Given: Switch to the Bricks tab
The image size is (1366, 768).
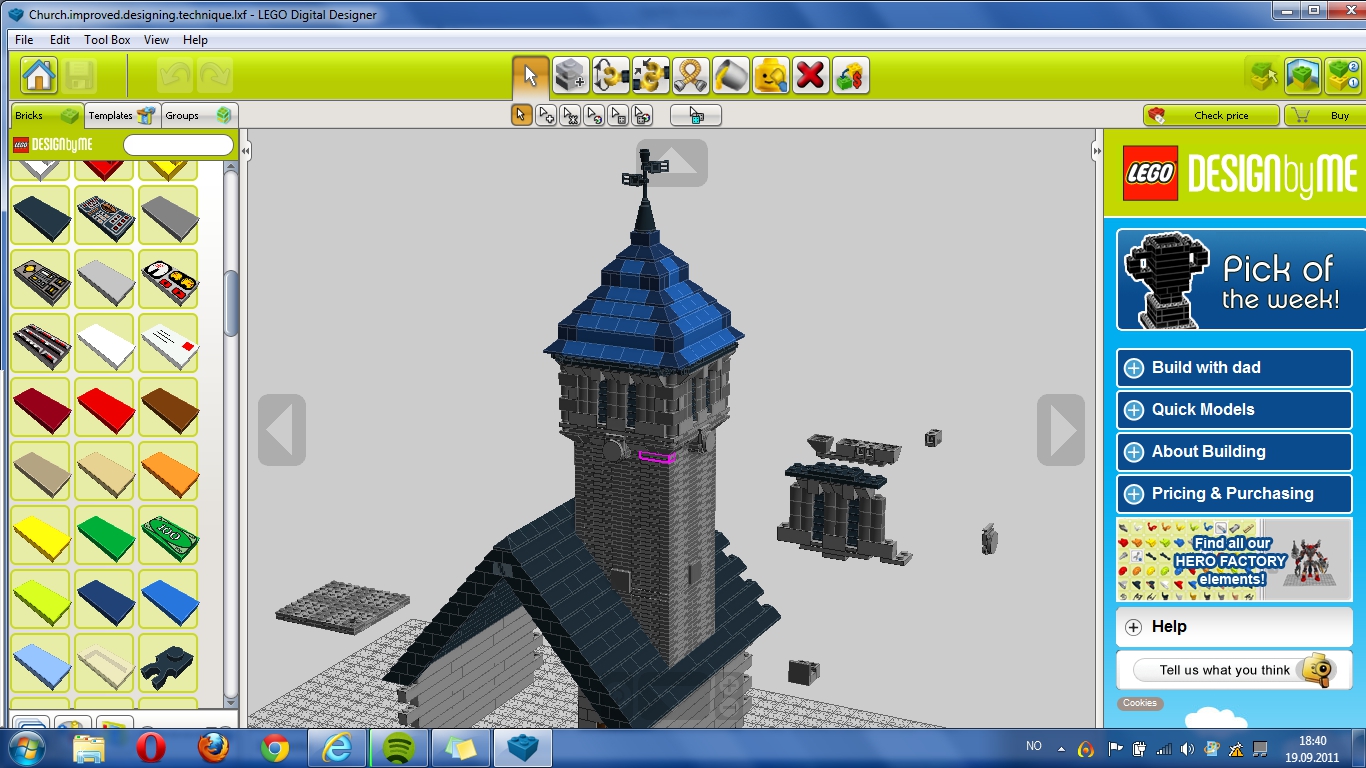Looking at the screenshot, I should [x=46, y=115].
